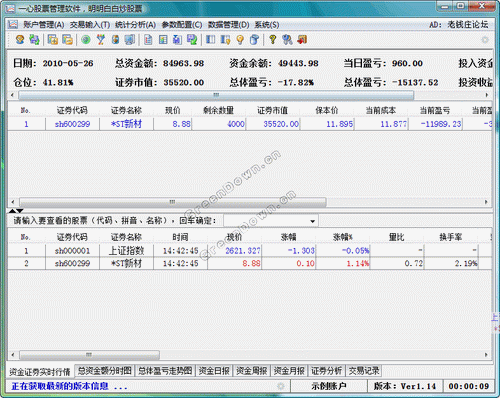The width and height of the screenshot is (500, 398).
Task: Click the 示例账户 status bar entry
Action: tap(329, 386)
